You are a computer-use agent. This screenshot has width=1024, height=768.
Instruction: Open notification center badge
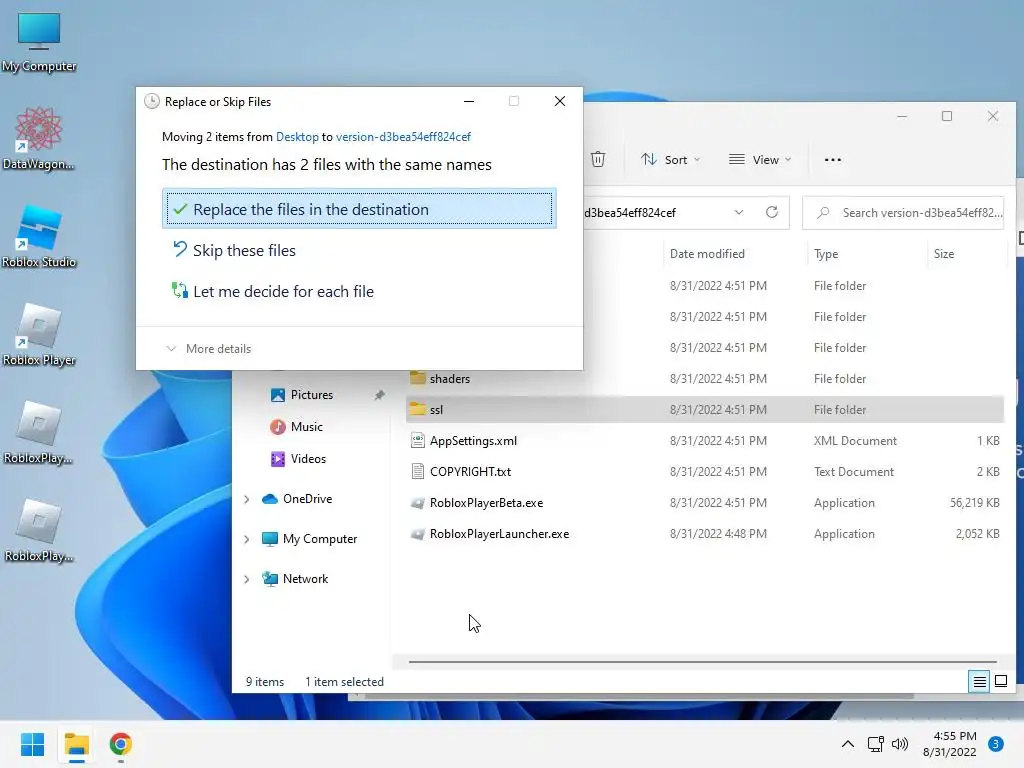click(x=995, y=744)
